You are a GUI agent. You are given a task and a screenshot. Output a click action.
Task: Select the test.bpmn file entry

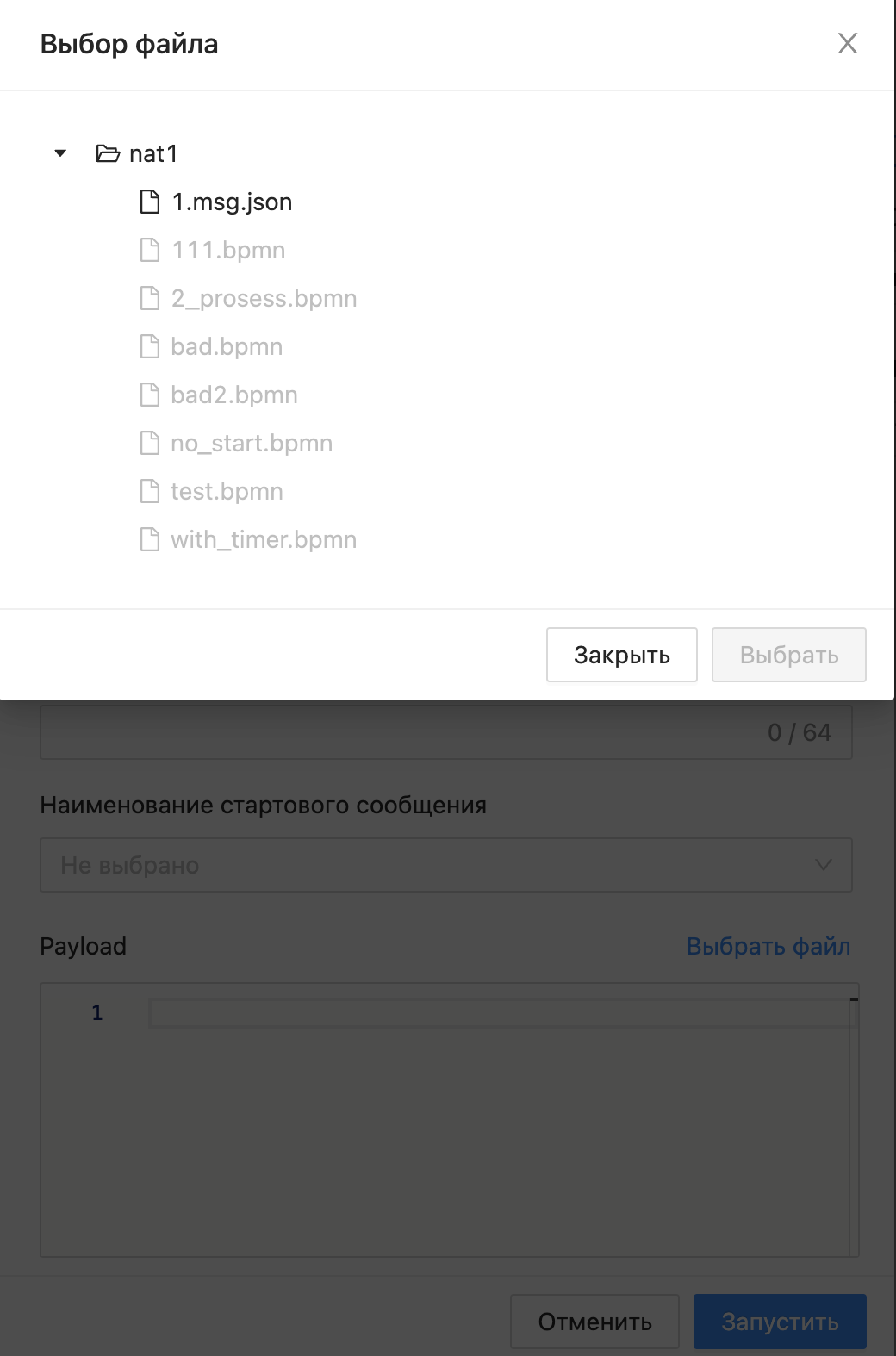pyautogui.click(x=227, y=492)
